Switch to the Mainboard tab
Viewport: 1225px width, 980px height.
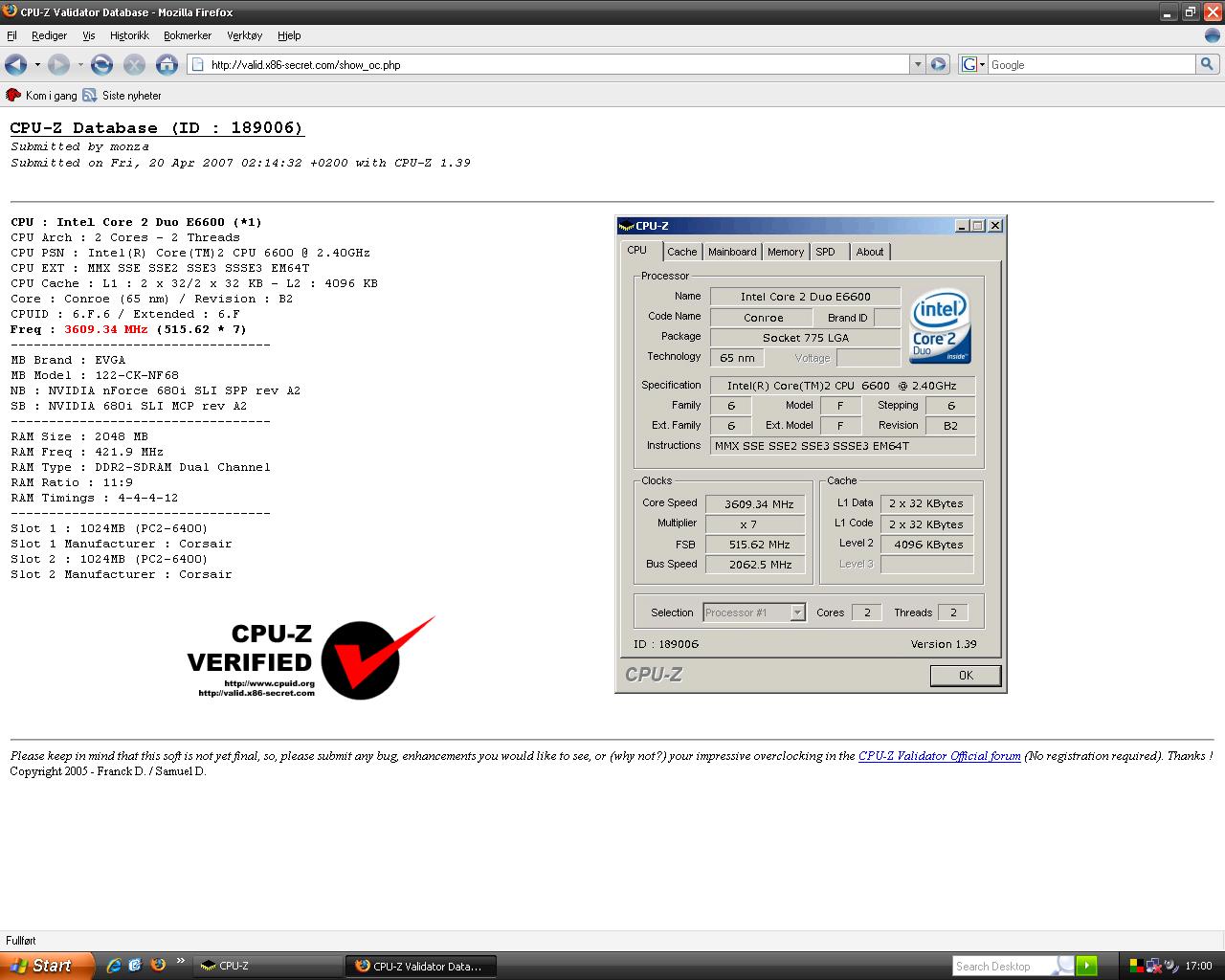point(732,252)
